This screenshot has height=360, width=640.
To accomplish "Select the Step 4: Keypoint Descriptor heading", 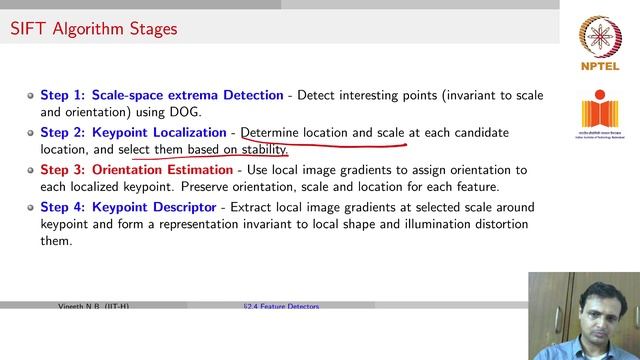I will [x=128, y=207].
